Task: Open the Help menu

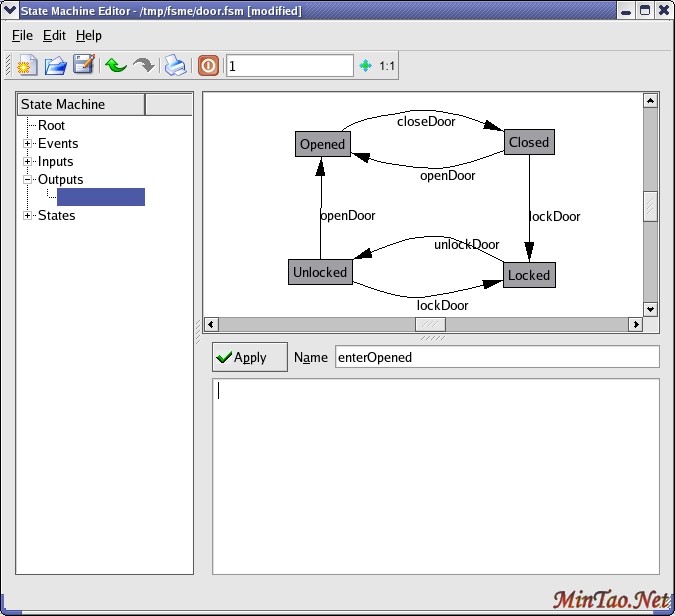Action: [x=89, y=35]
